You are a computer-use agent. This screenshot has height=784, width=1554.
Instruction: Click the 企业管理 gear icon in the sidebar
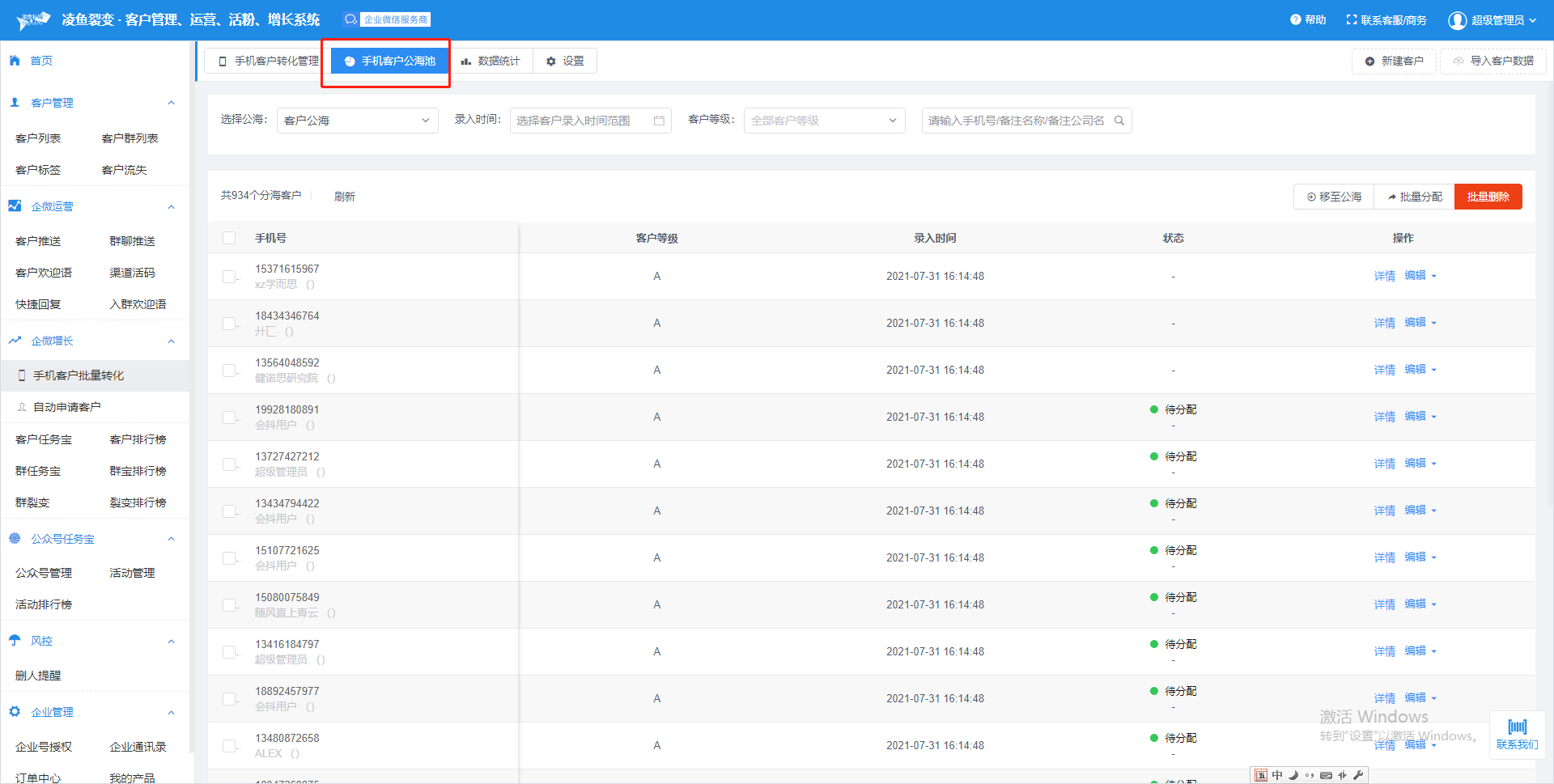15,712
